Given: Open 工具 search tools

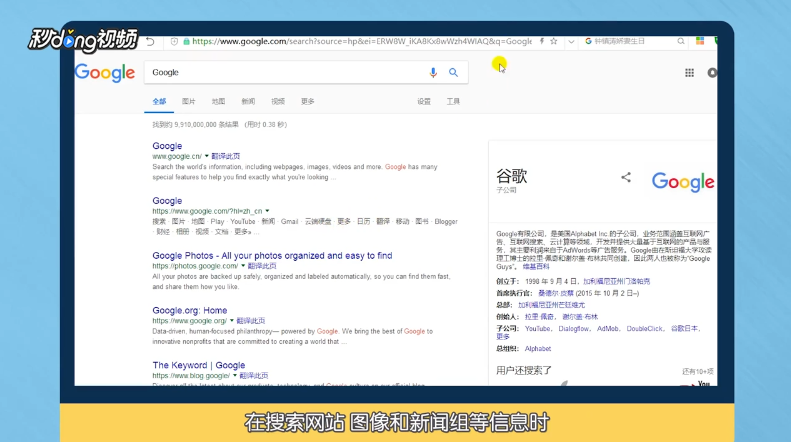Looking at the screenshot, I should (453, 101).
